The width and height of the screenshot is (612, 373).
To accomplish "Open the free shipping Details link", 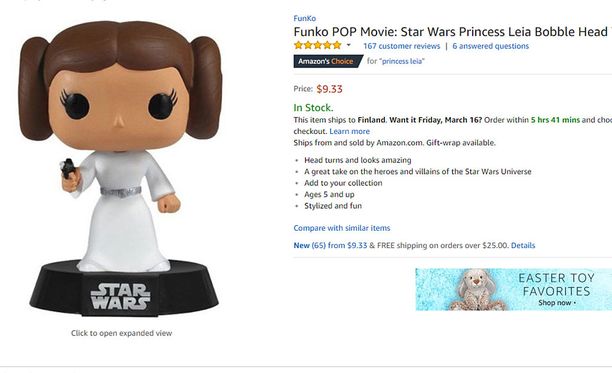I will [x=523, y=245].
